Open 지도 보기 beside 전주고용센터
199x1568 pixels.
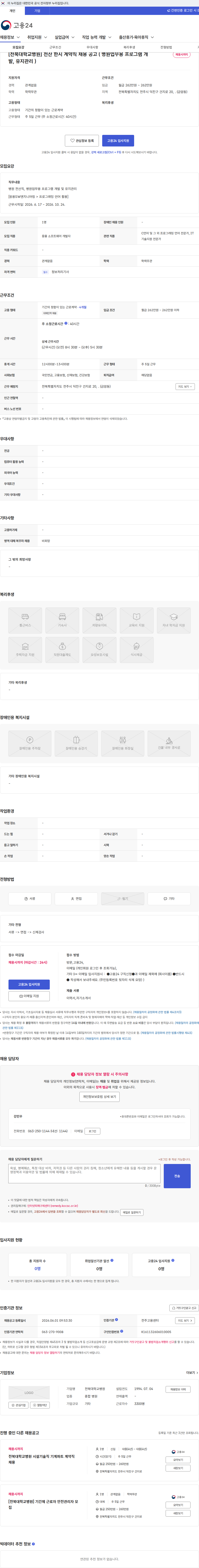click(184, 1320)
